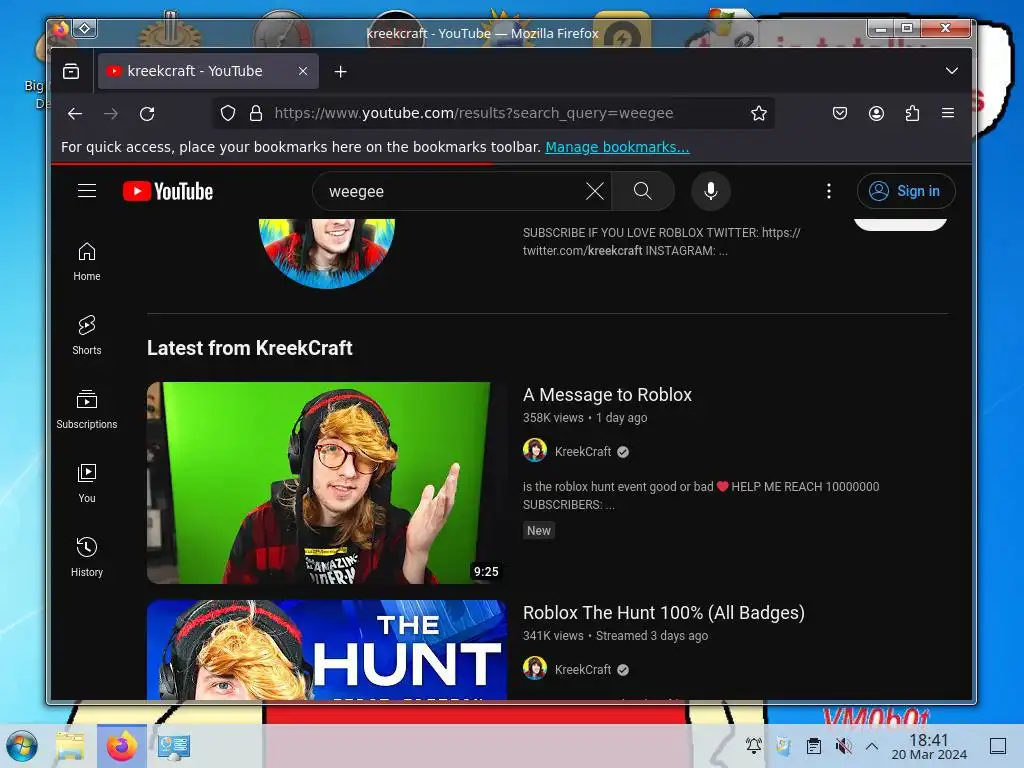
Task: Select the kreekcraft - YouTube tab
Action: [208, 71]
